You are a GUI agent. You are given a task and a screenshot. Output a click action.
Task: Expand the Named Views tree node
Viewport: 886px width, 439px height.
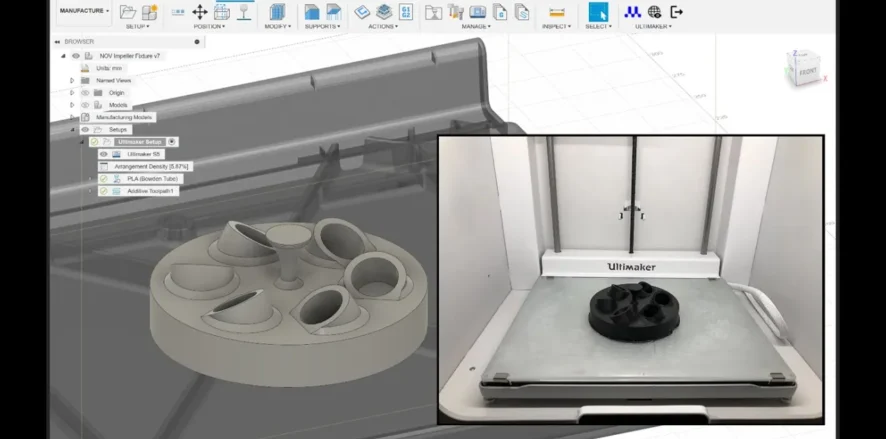[x=72, y=80]
